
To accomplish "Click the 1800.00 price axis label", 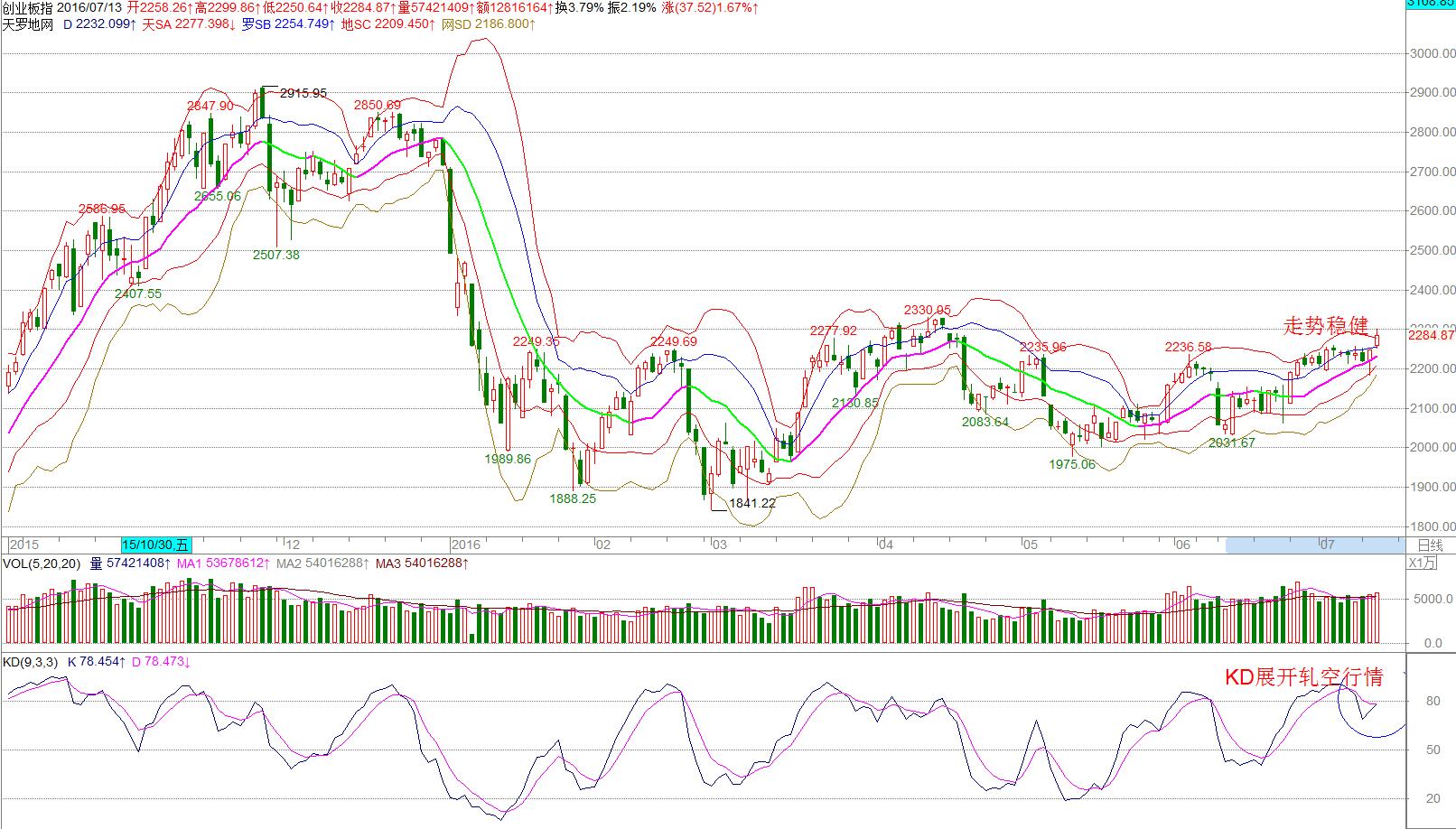I will tap(1433, 526).
